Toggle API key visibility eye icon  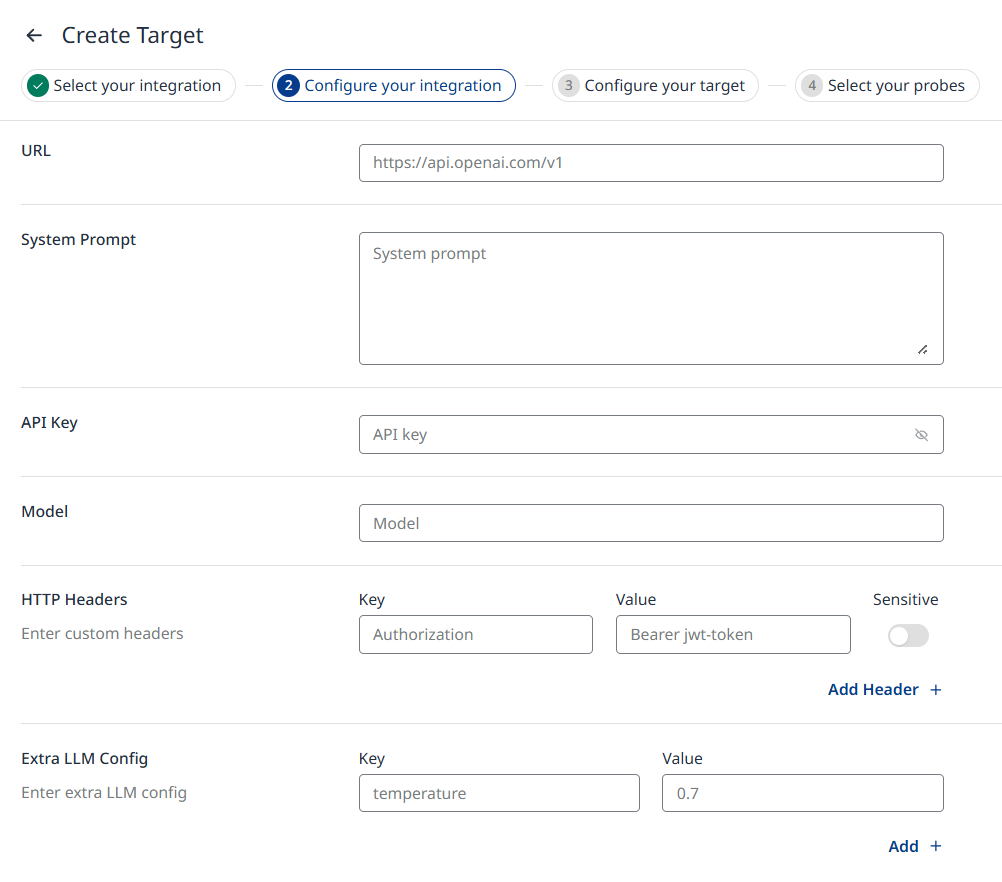tap(921, 435)
